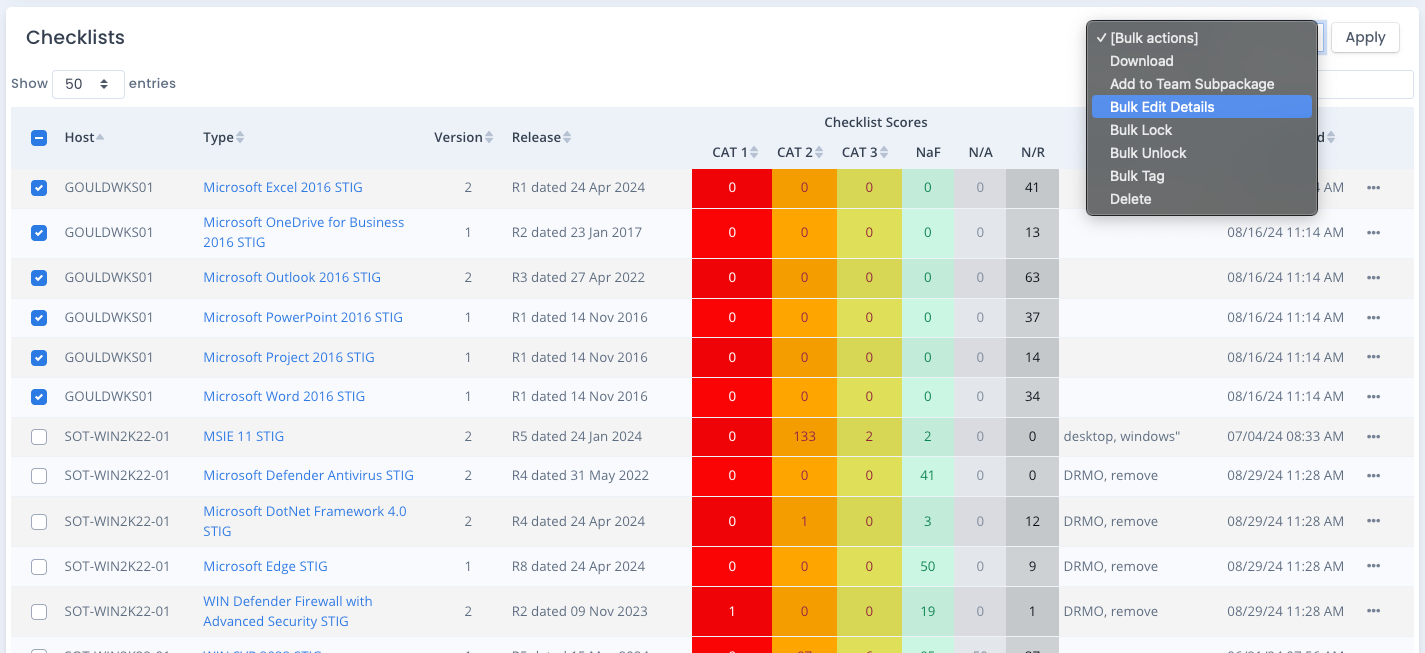Image resolution: width=1425 pixels, height=653 pixels.
Task: Choose Bulk Unlock in the actions list
Action: click(1202, 153)
